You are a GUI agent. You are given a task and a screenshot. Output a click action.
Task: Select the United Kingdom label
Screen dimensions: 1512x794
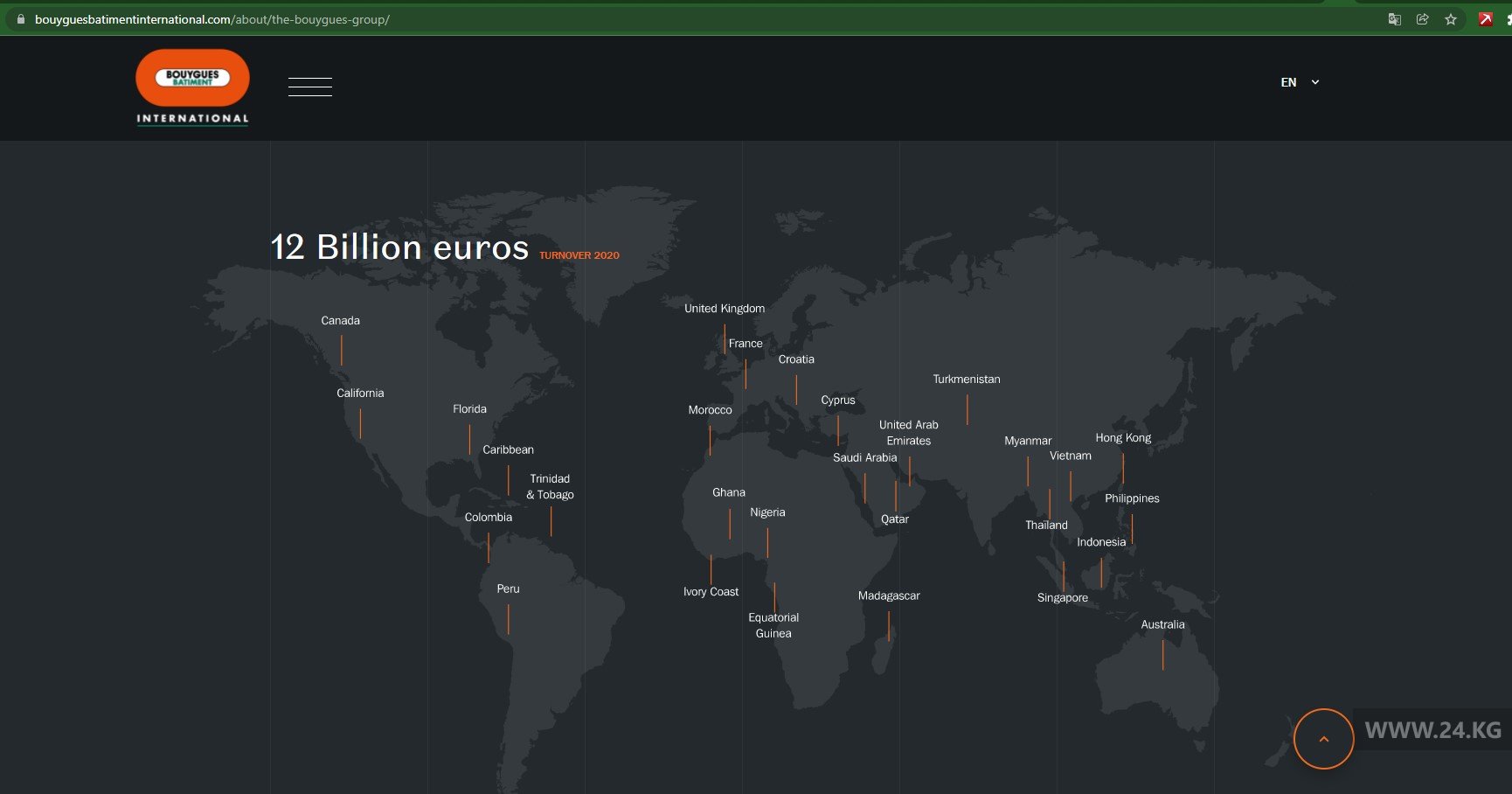(725, 309)
